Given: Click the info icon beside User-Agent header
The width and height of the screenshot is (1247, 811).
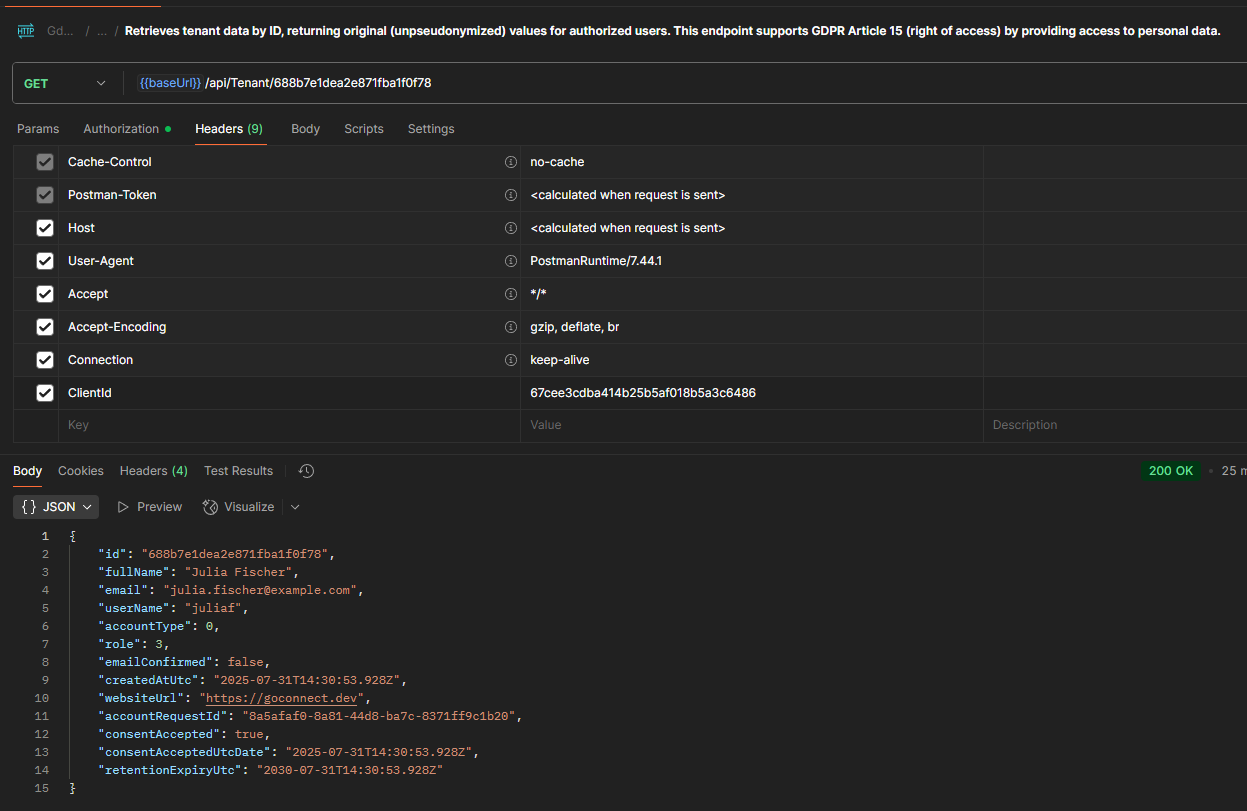Looking at the screenshot, I should click(511, 261).
